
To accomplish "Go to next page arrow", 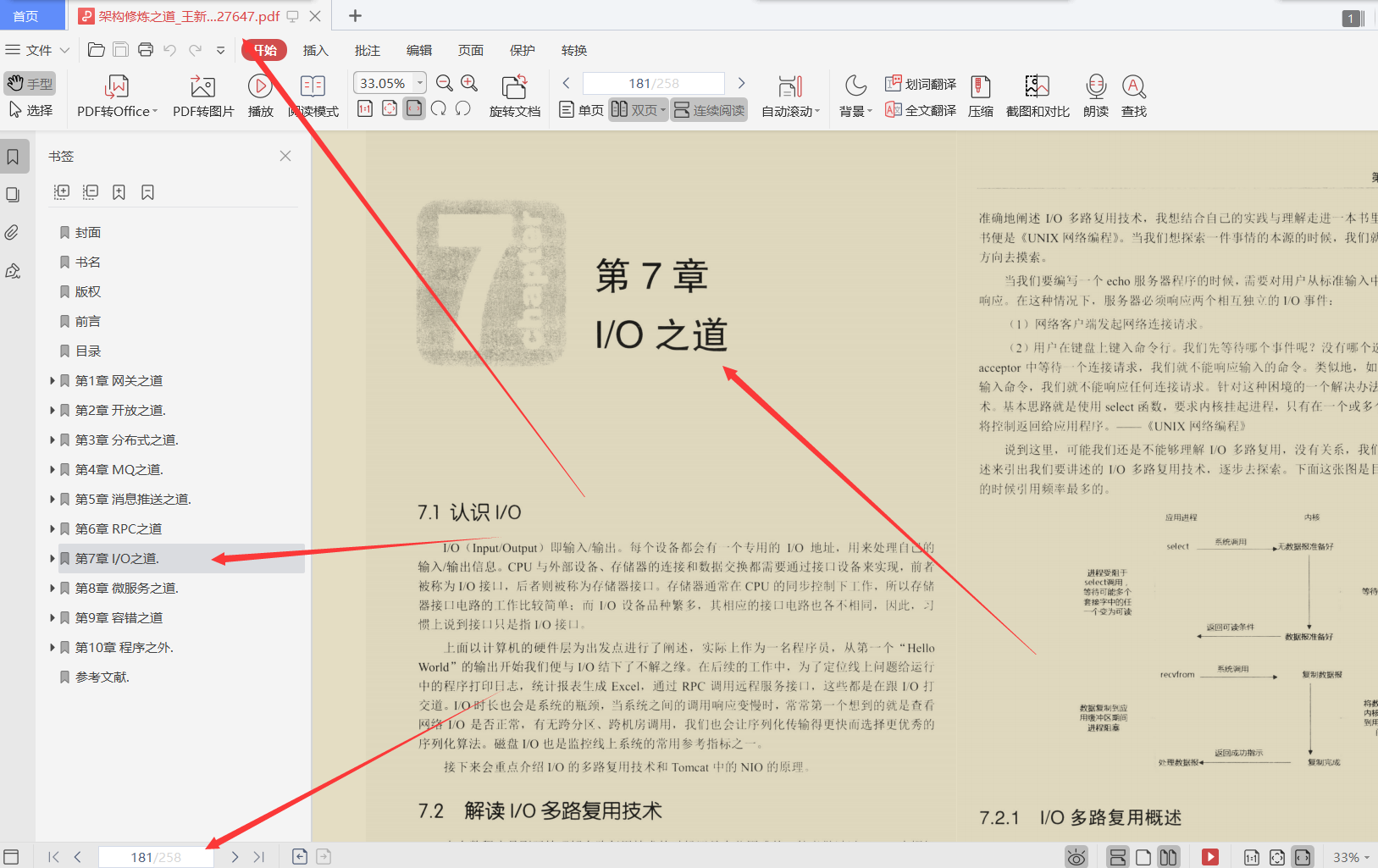I will coord(741,83).
